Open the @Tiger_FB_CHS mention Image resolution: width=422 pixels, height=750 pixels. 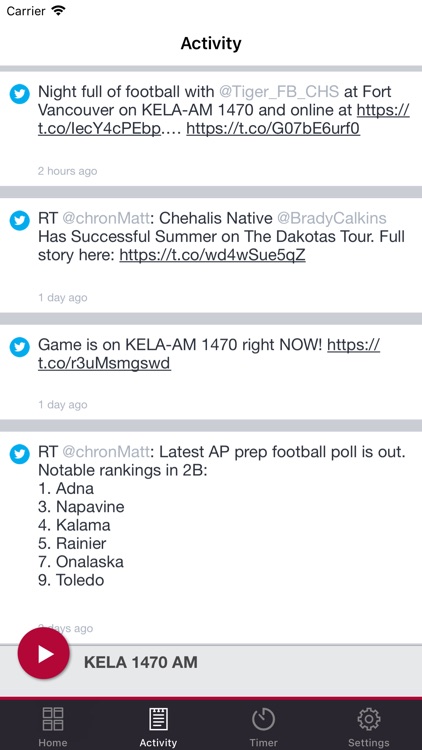(x=279, y=91)
